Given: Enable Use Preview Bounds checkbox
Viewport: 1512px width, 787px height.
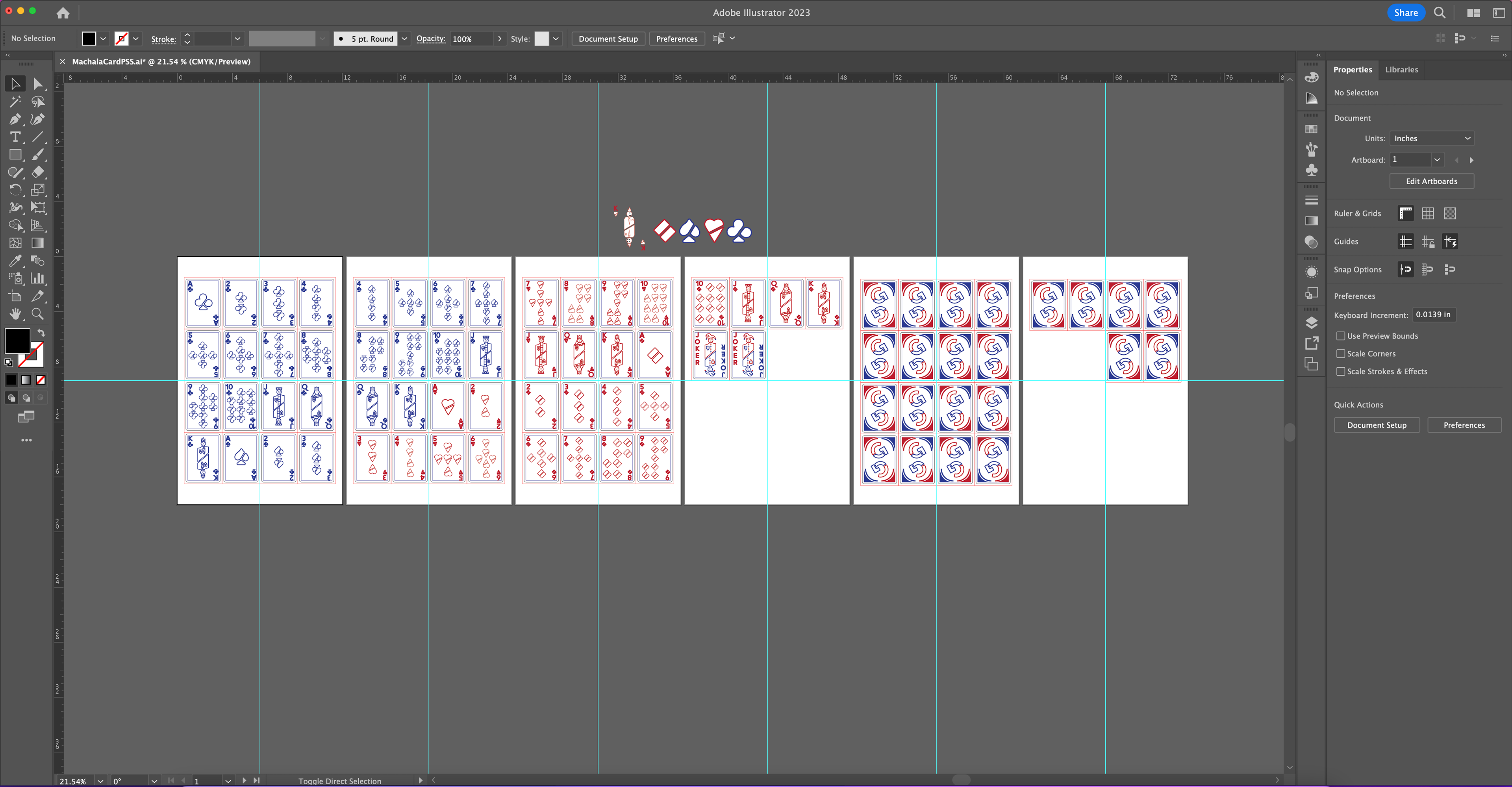Looking at the screenshot, I should point(1341,336).
